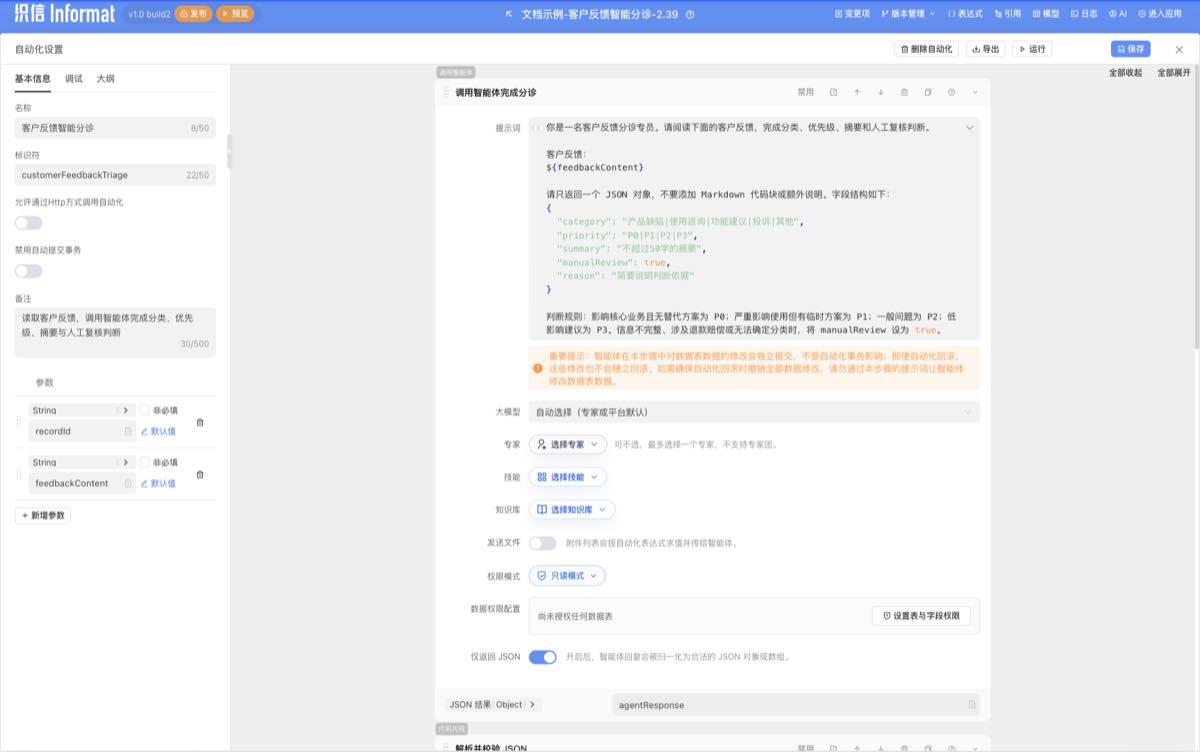The height and width of the screenshot is (752, 1200).
Task: Check 非必填 for feedbackContent parameter
Action: (145, 462)
